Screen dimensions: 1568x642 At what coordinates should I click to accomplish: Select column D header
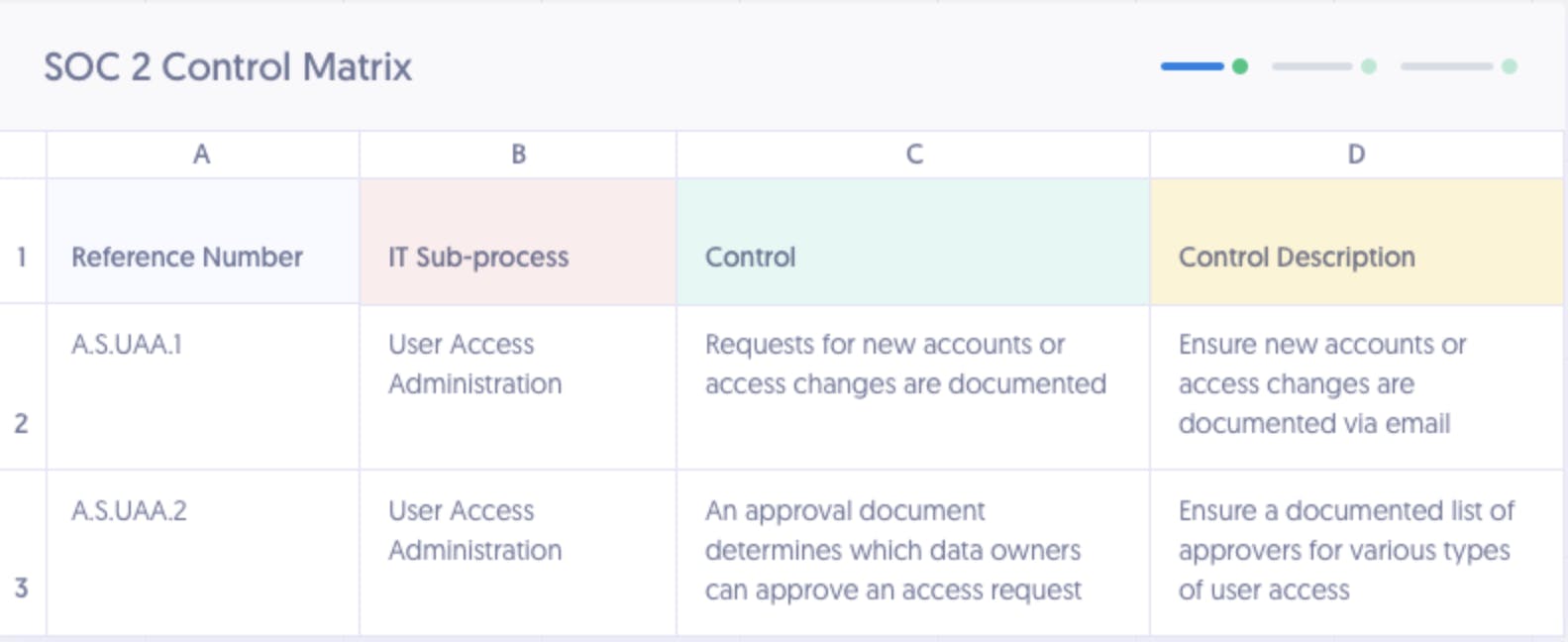tap(1357, 155)
